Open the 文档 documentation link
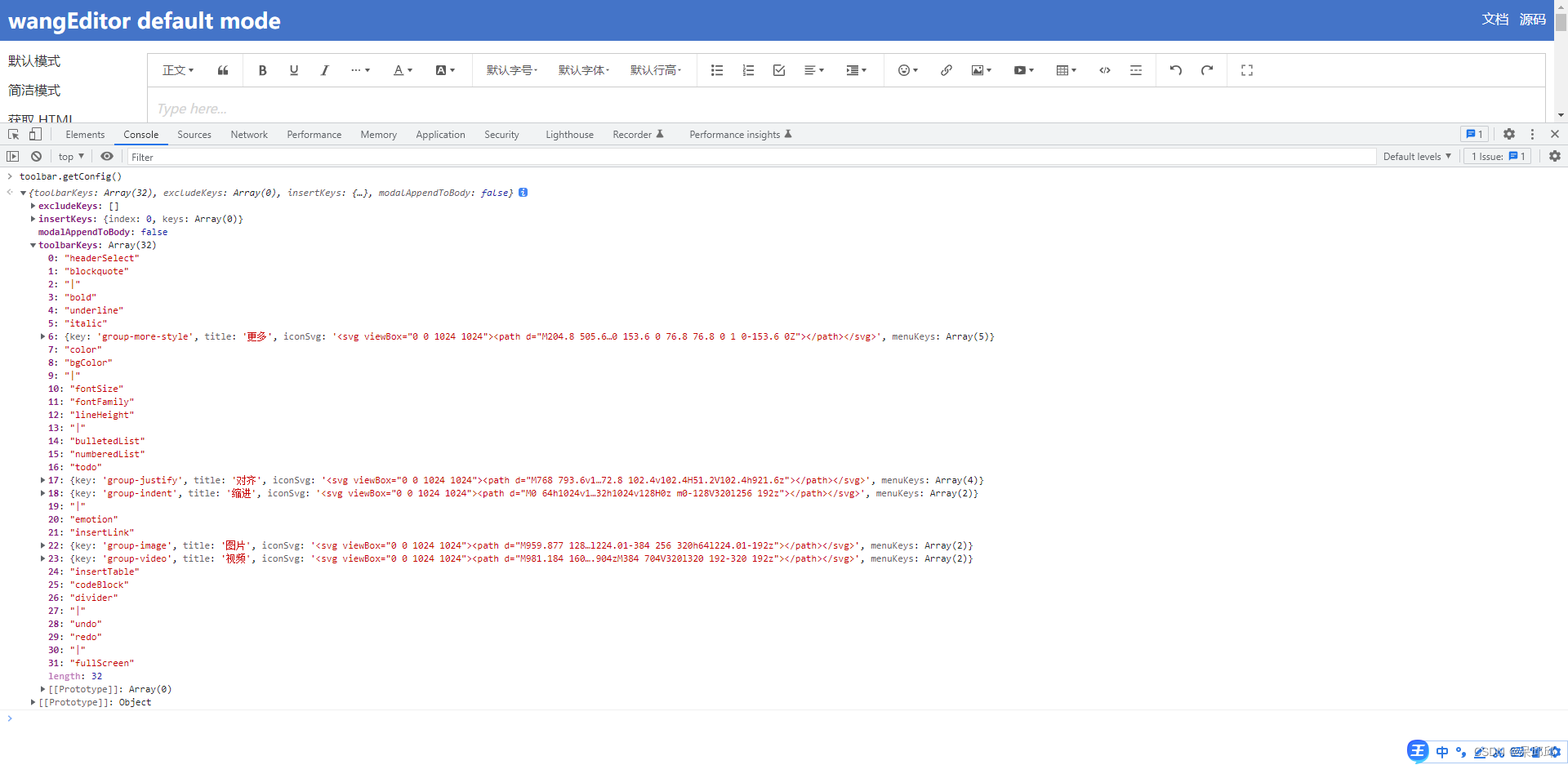 click(1495, 20)
